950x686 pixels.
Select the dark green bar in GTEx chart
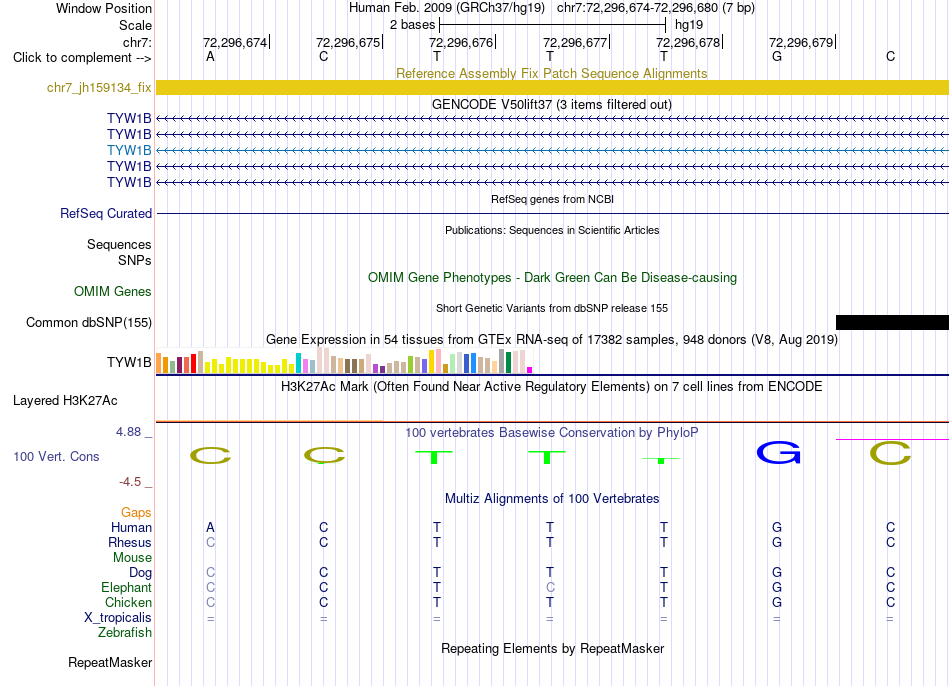click(508, 362)
